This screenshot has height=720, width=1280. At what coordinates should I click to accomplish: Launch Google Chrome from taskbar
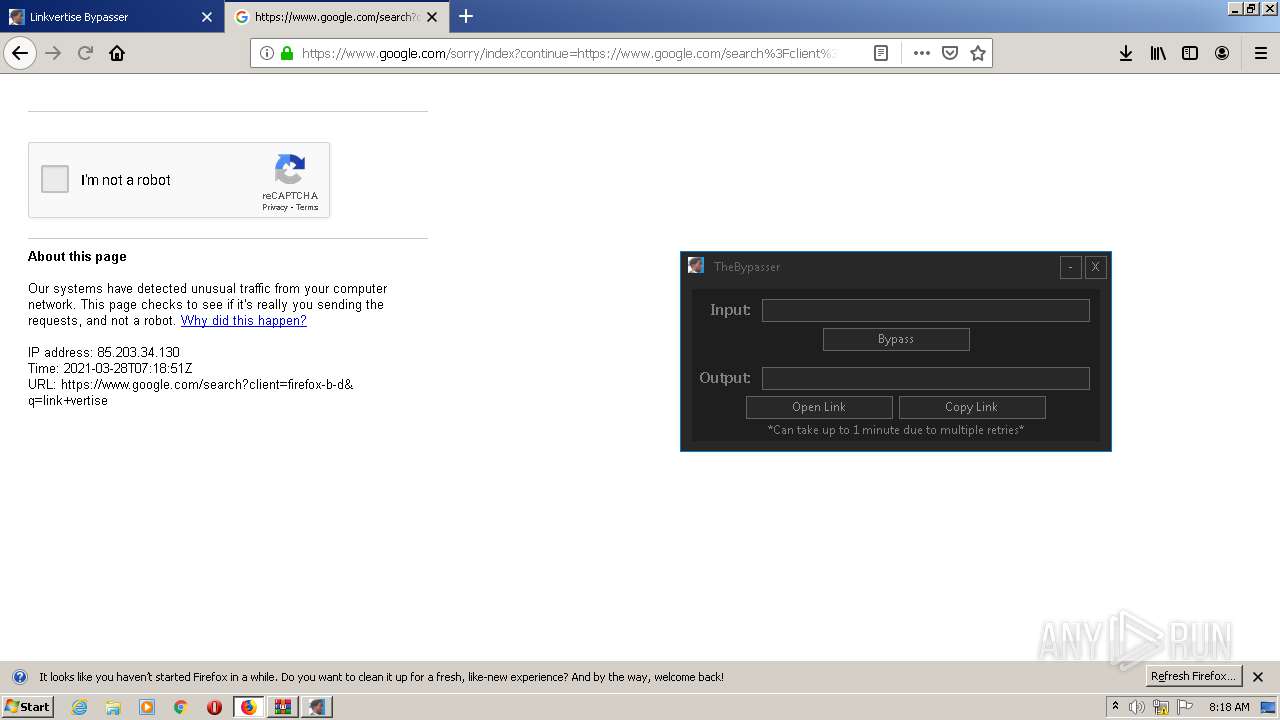[x=181, y=707]
